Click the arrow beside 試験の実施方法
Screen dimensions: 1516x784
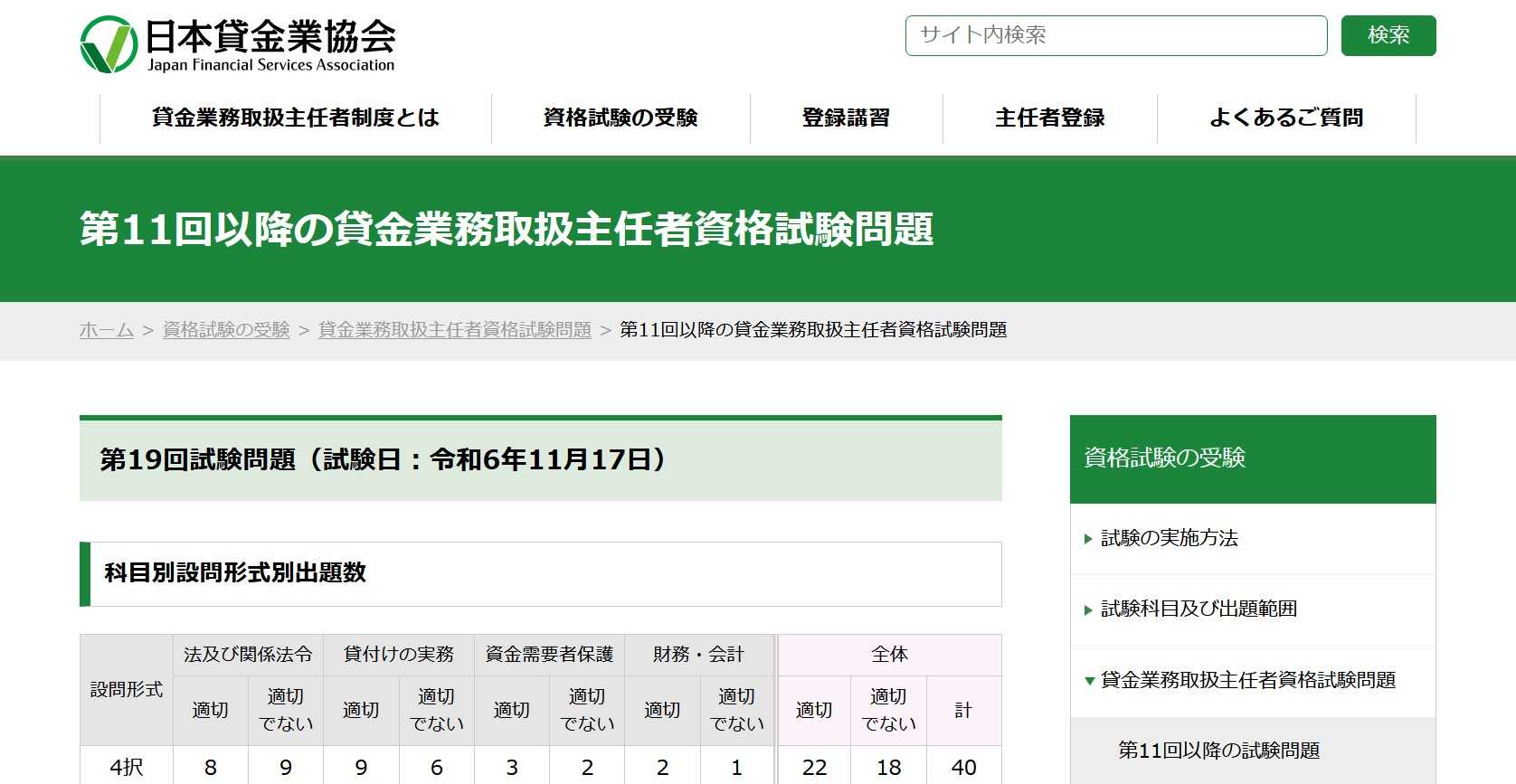tap(1088, 539)
